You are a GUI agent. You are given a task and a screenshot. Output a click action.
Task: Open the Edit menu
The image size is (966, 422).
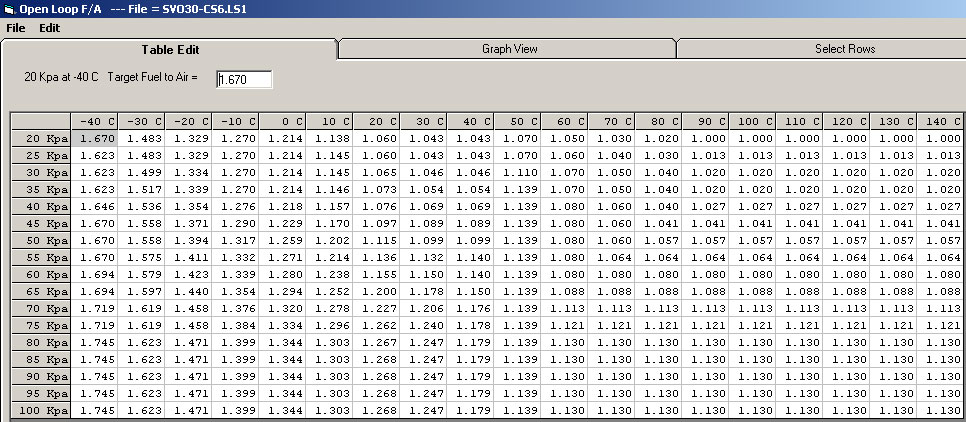click(50, 28)
